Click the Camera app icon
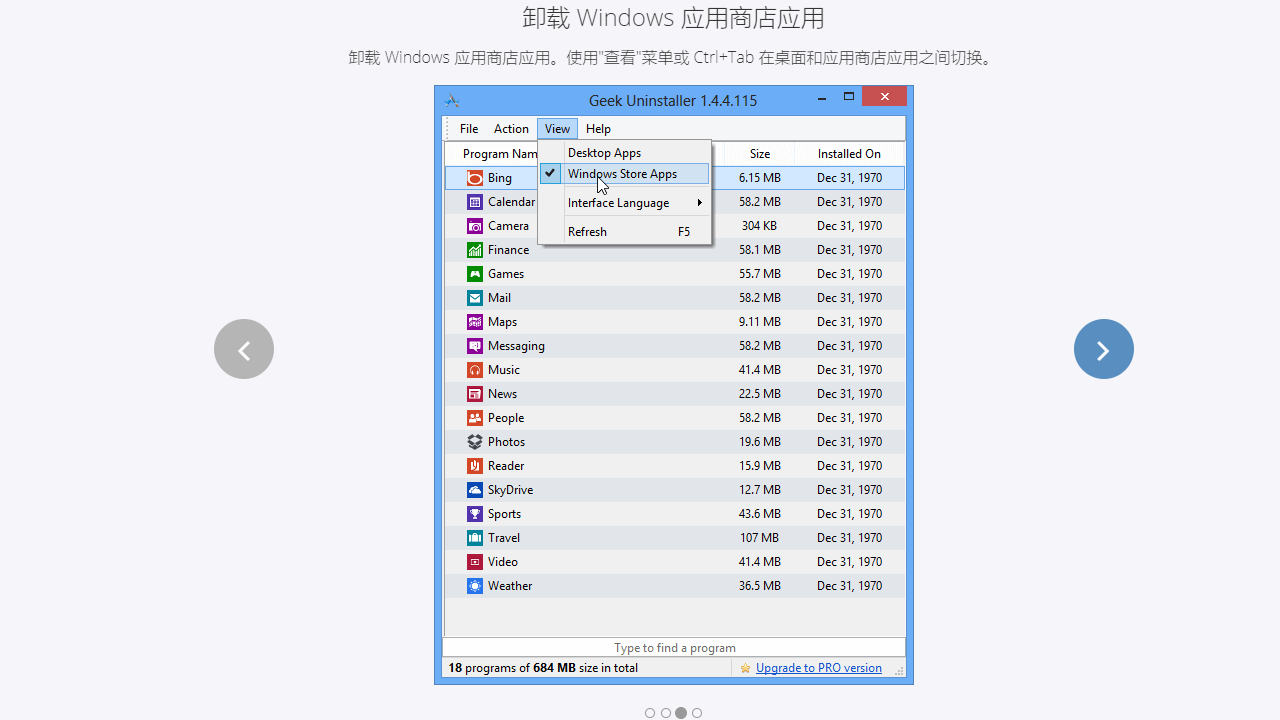Viewport: 1280px width, 720px height. pyautogui.click(x=474, y=226)
